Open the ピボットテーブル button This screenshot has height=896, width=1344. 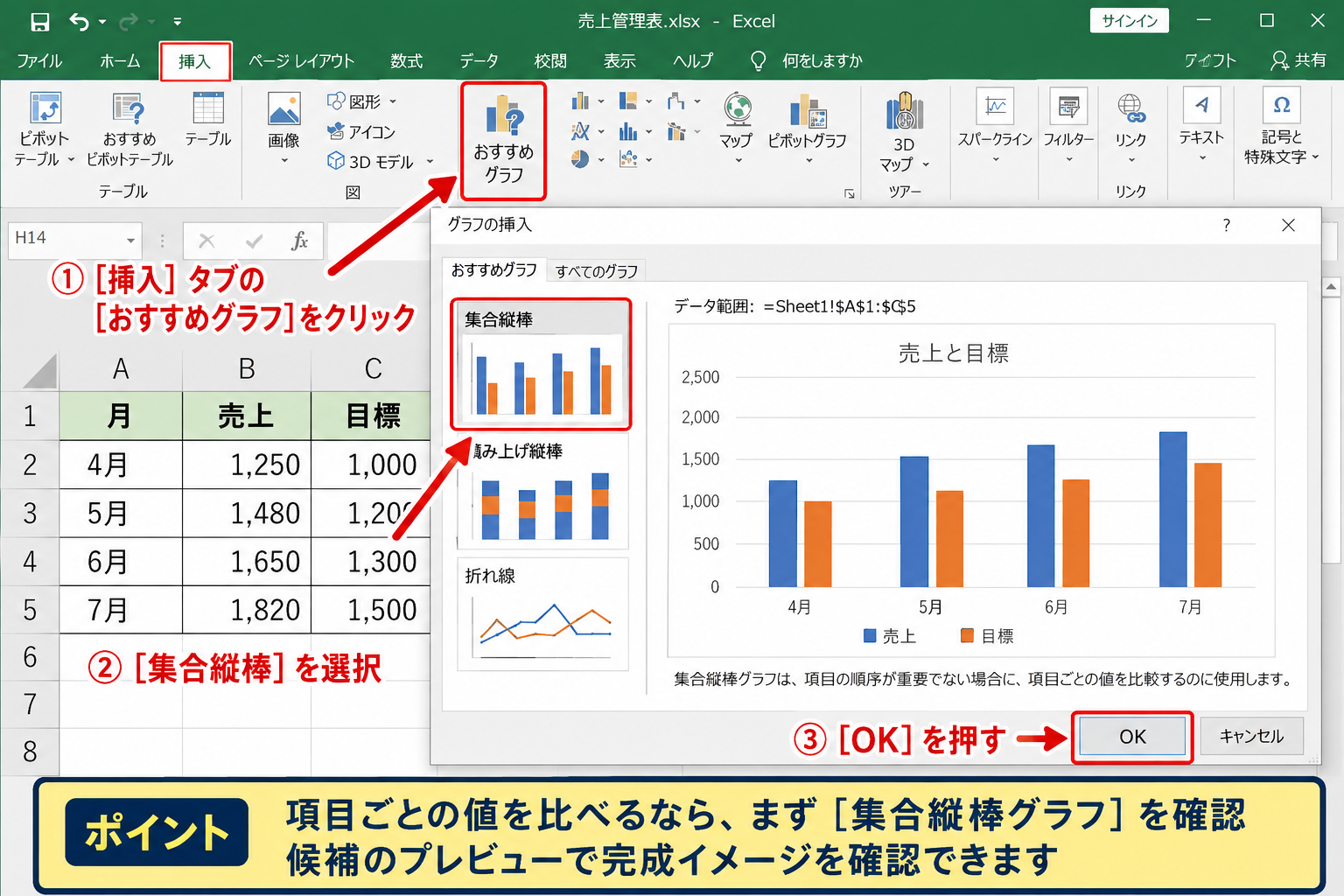tap(44, 129)
